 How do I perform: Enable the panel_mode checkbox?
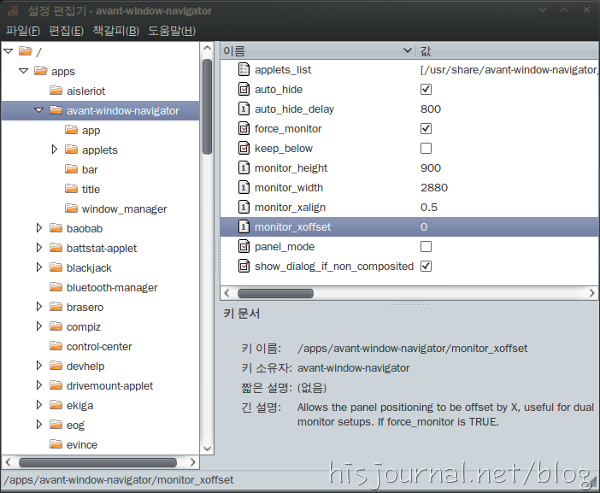[426, 246]
